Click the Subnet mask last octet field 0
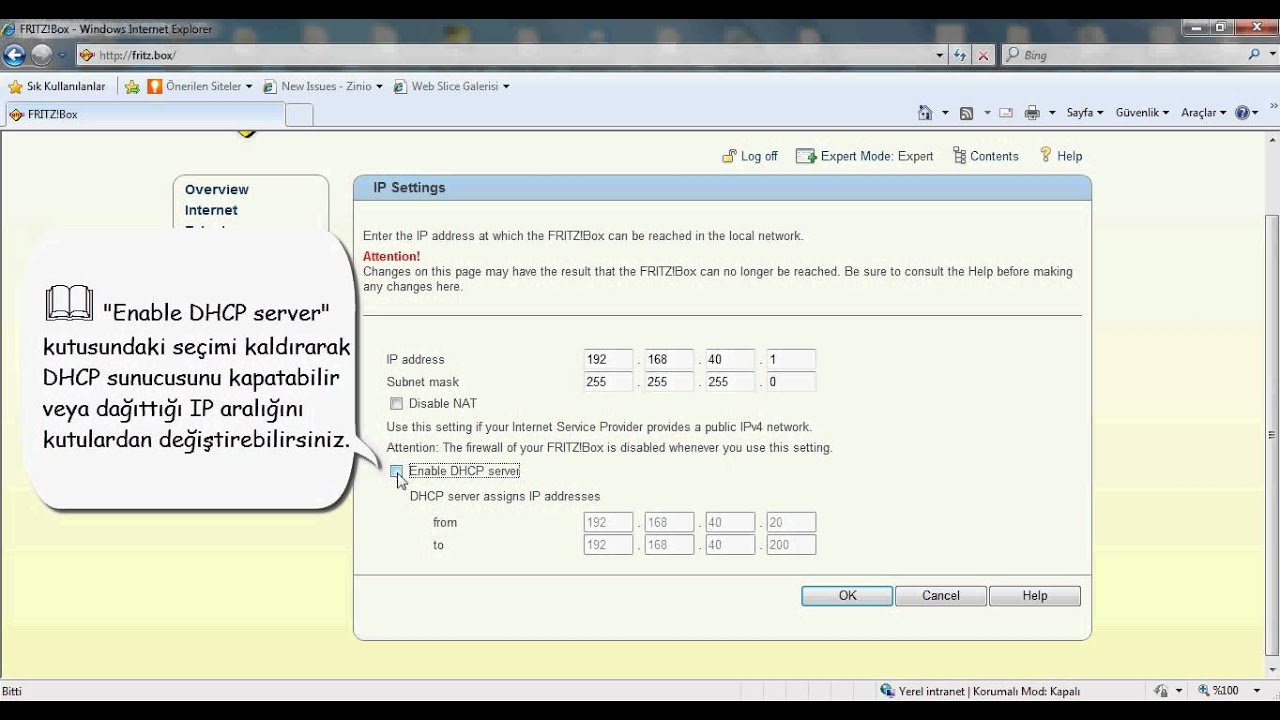 (791, 382)
